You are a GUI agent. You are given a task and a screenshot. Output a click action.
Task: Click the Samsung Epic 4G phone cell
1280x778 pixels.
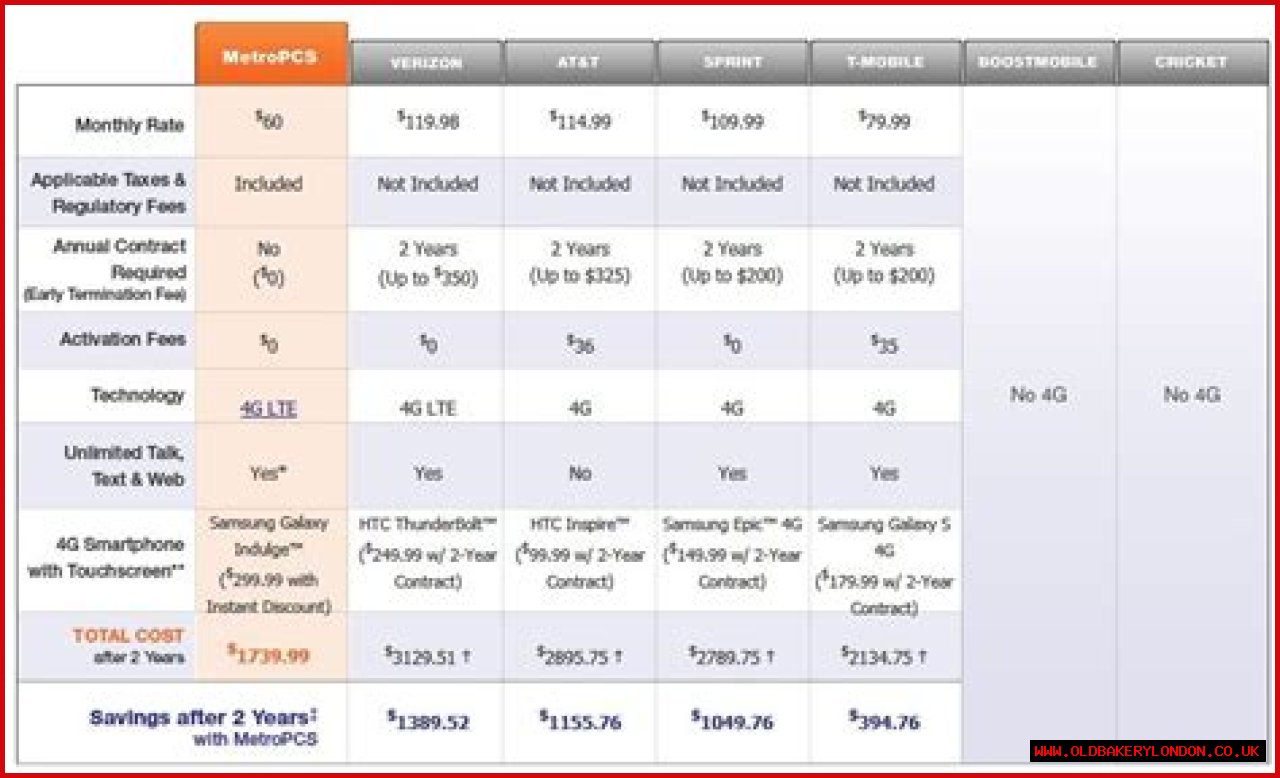pos(732,553)
